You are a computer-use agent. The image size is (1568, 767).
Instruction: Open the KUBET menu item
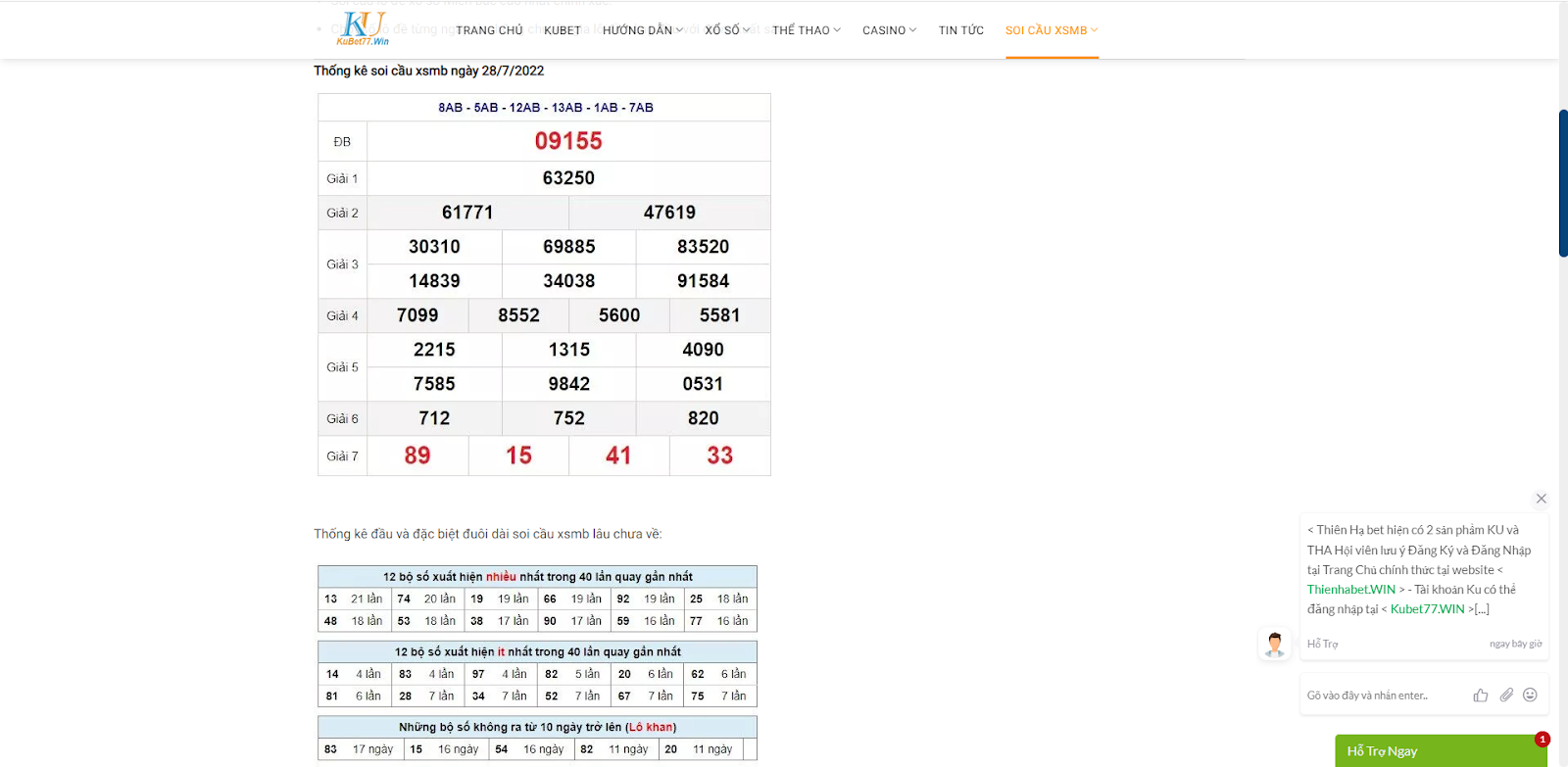(x=563, y=30)
